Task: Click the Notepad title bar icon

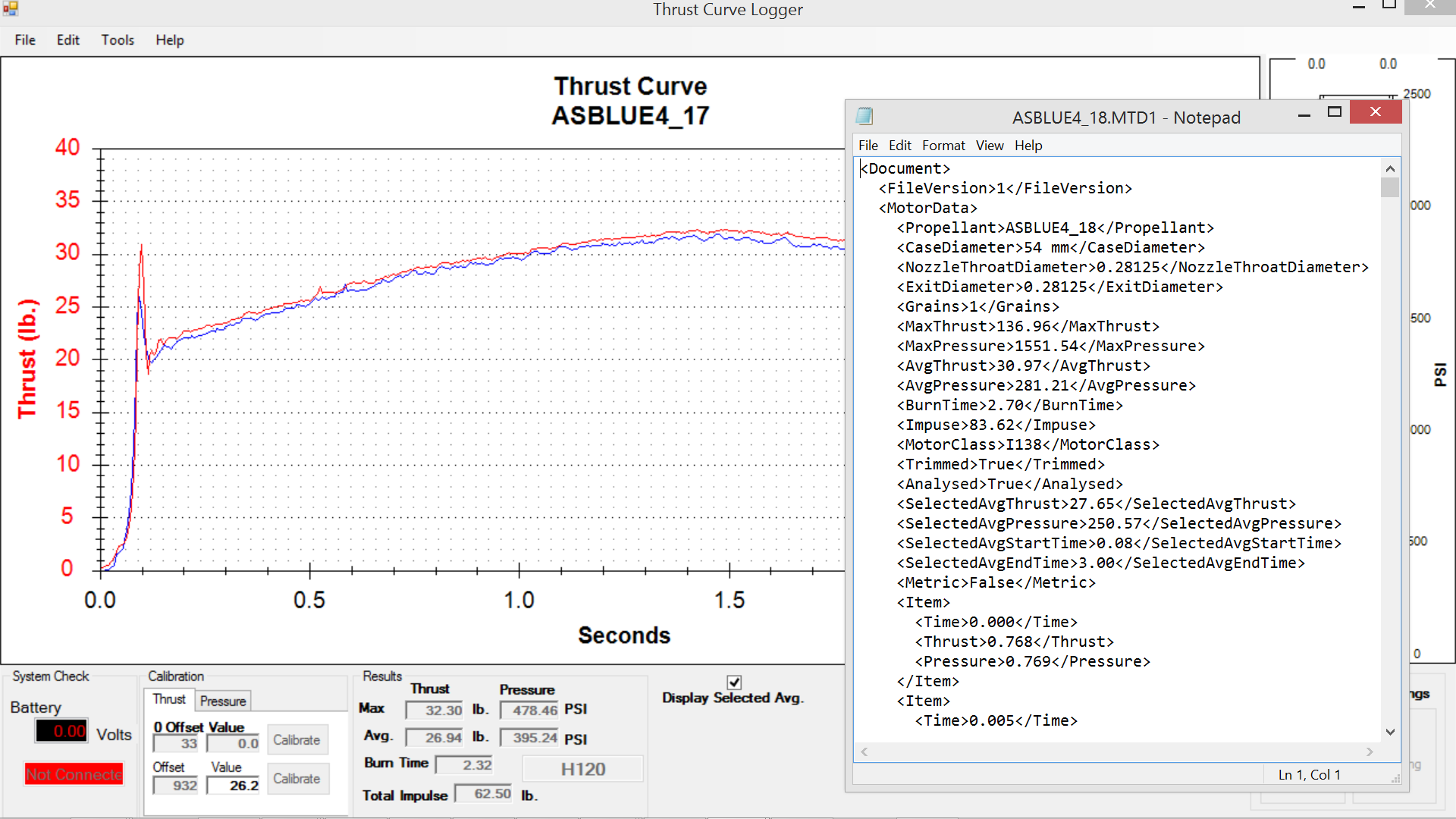Action: [864, 116]
